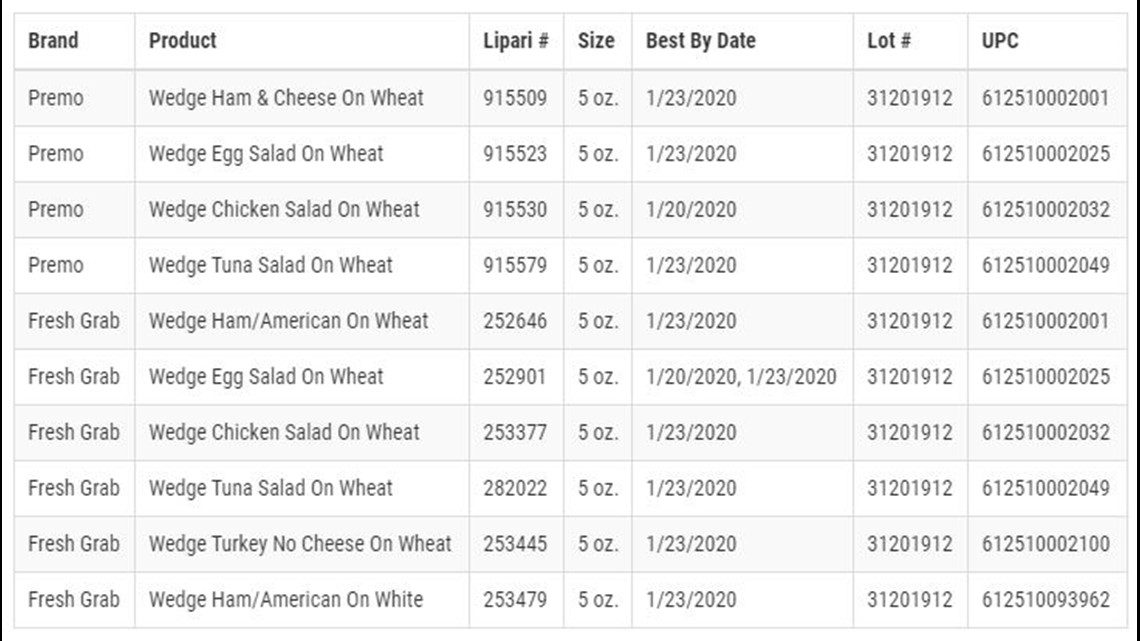The height and width of the screenshot is (641, 1140).
Task: Select Lipari number 282022 cell
Action: coord(515,488)
